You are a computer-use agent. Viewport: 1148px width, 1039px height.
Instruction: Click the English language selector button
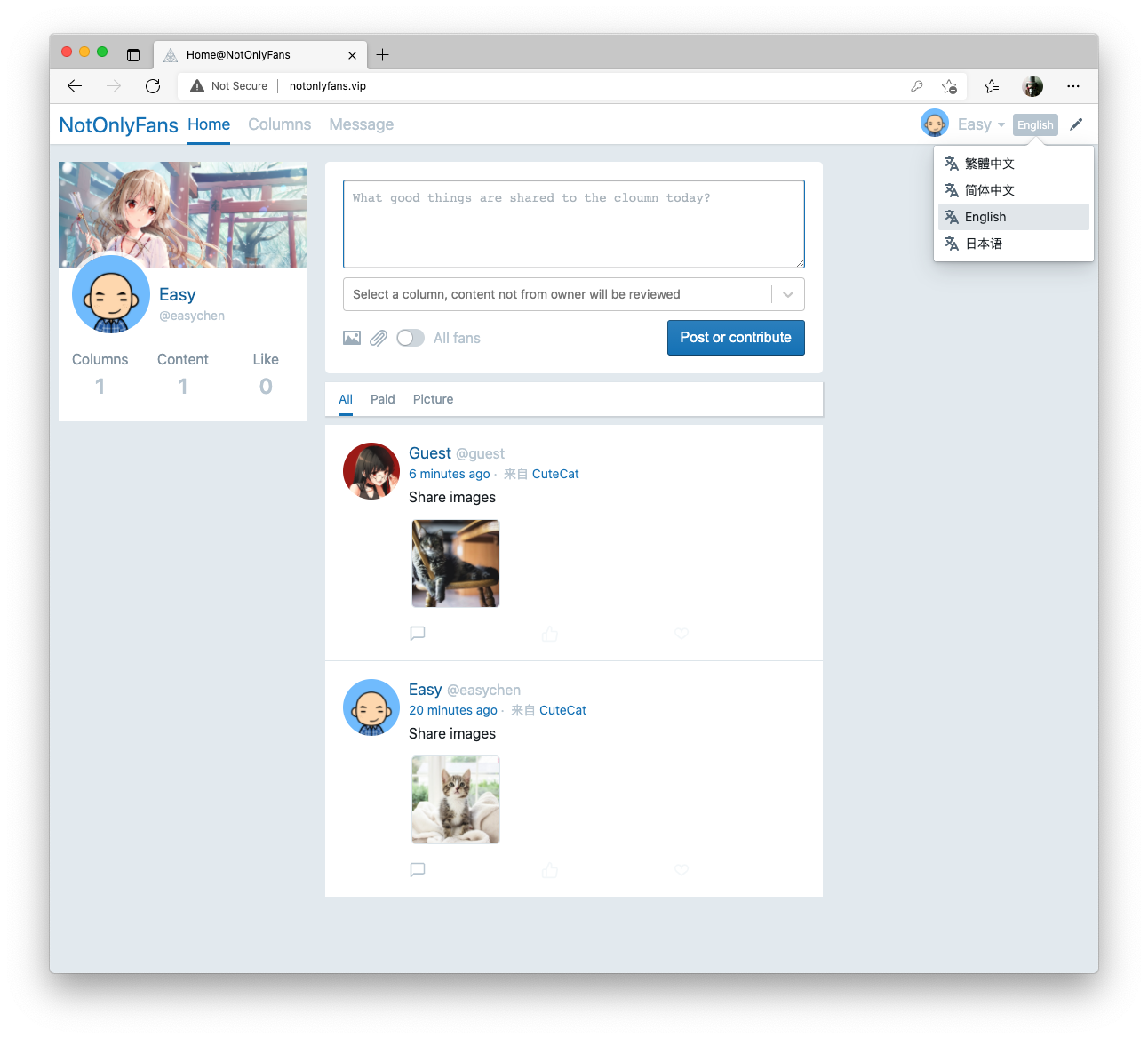coord(1035,125)
